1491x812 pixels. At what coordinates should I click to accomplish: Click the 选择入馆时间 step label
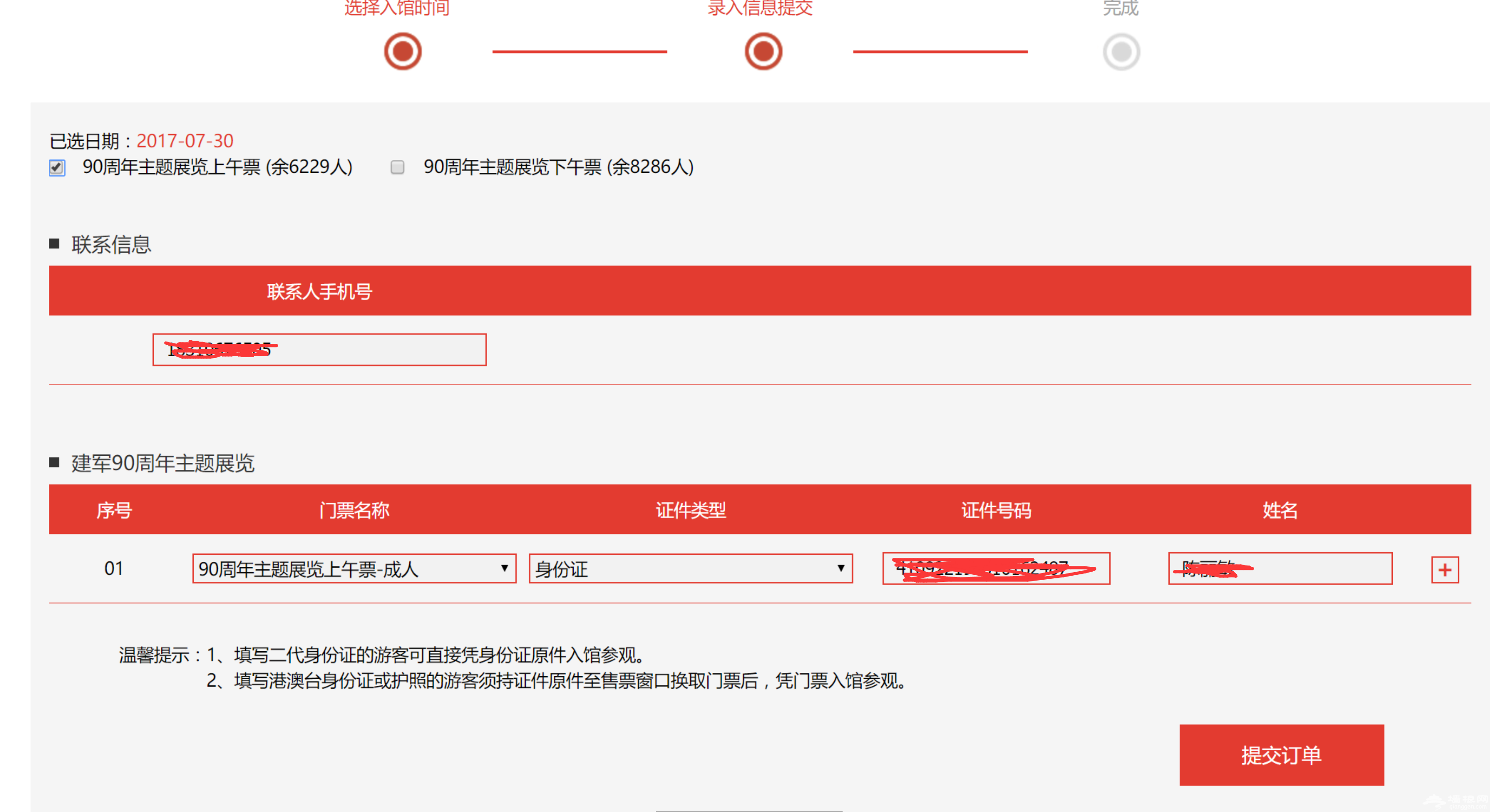pos(397,8)
